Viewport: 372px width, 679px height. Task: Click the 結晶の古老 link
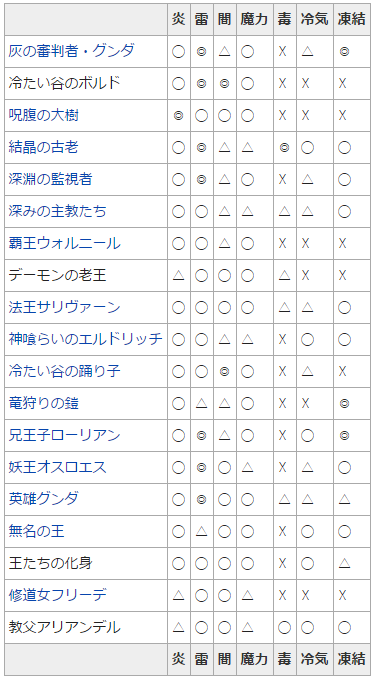tap(43, 147)
